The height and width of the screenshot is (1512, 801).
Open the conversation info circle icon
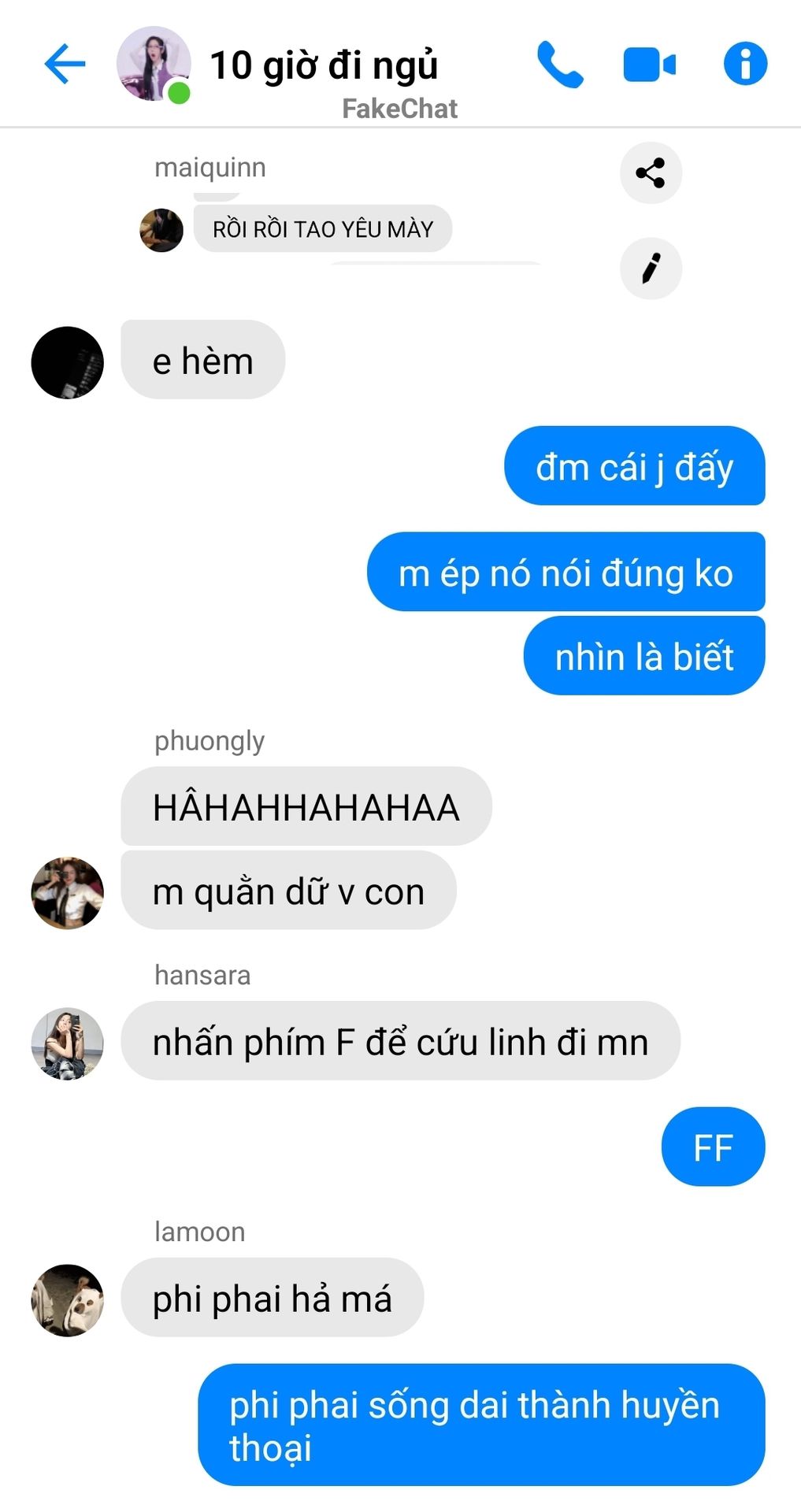[x=745, y=63]
